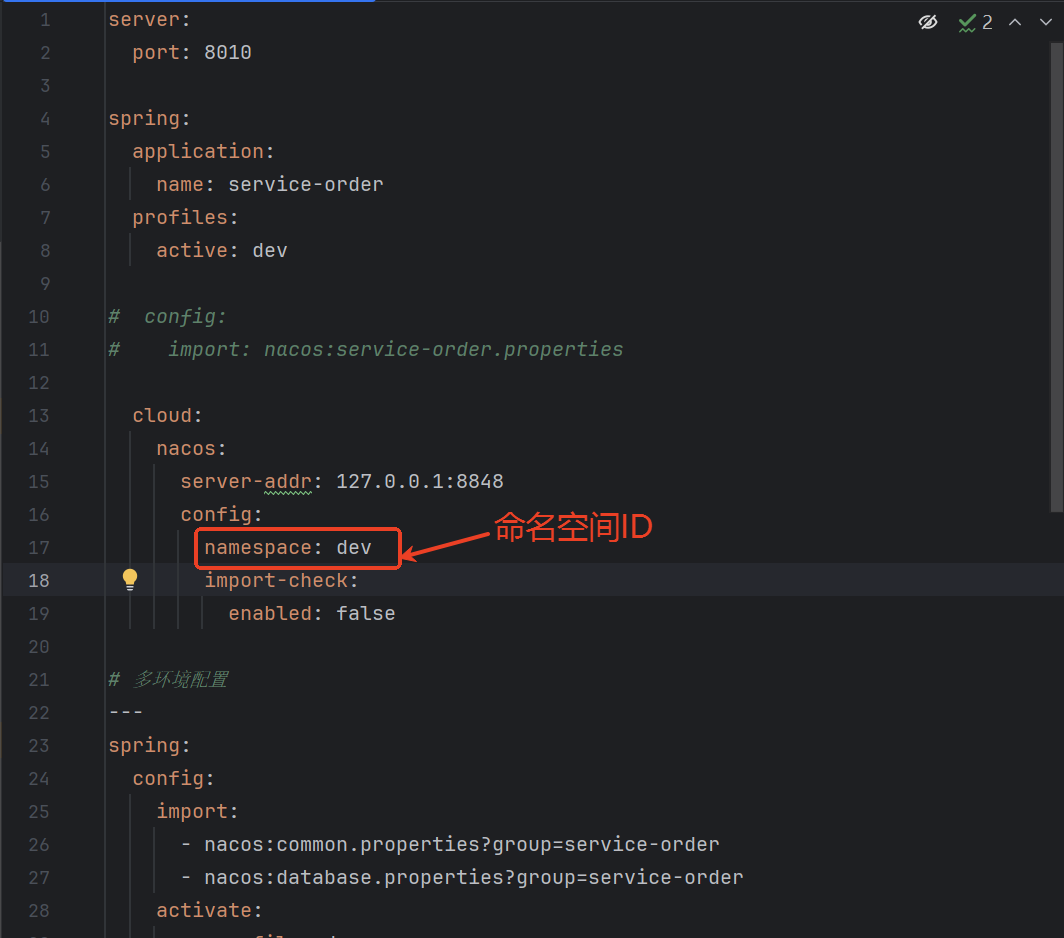Screen dimensions: 1064x938
Task: Click the 'import:' key on line 25
Action: tap(197, 812)
